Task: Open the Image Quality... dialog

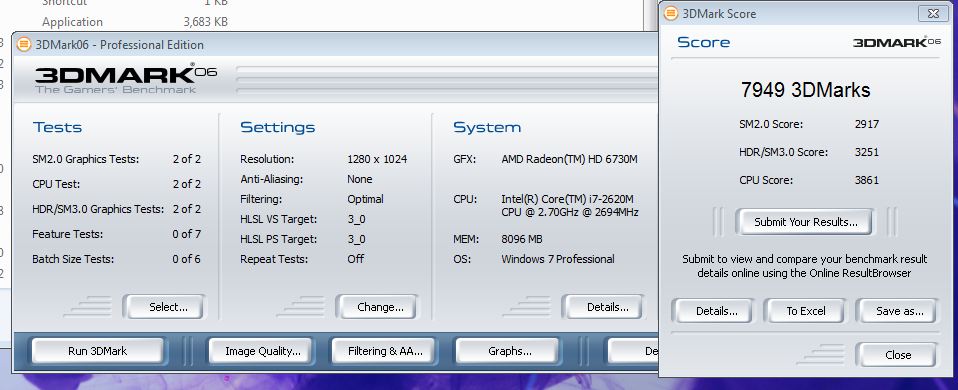Action: pos(260,351)
